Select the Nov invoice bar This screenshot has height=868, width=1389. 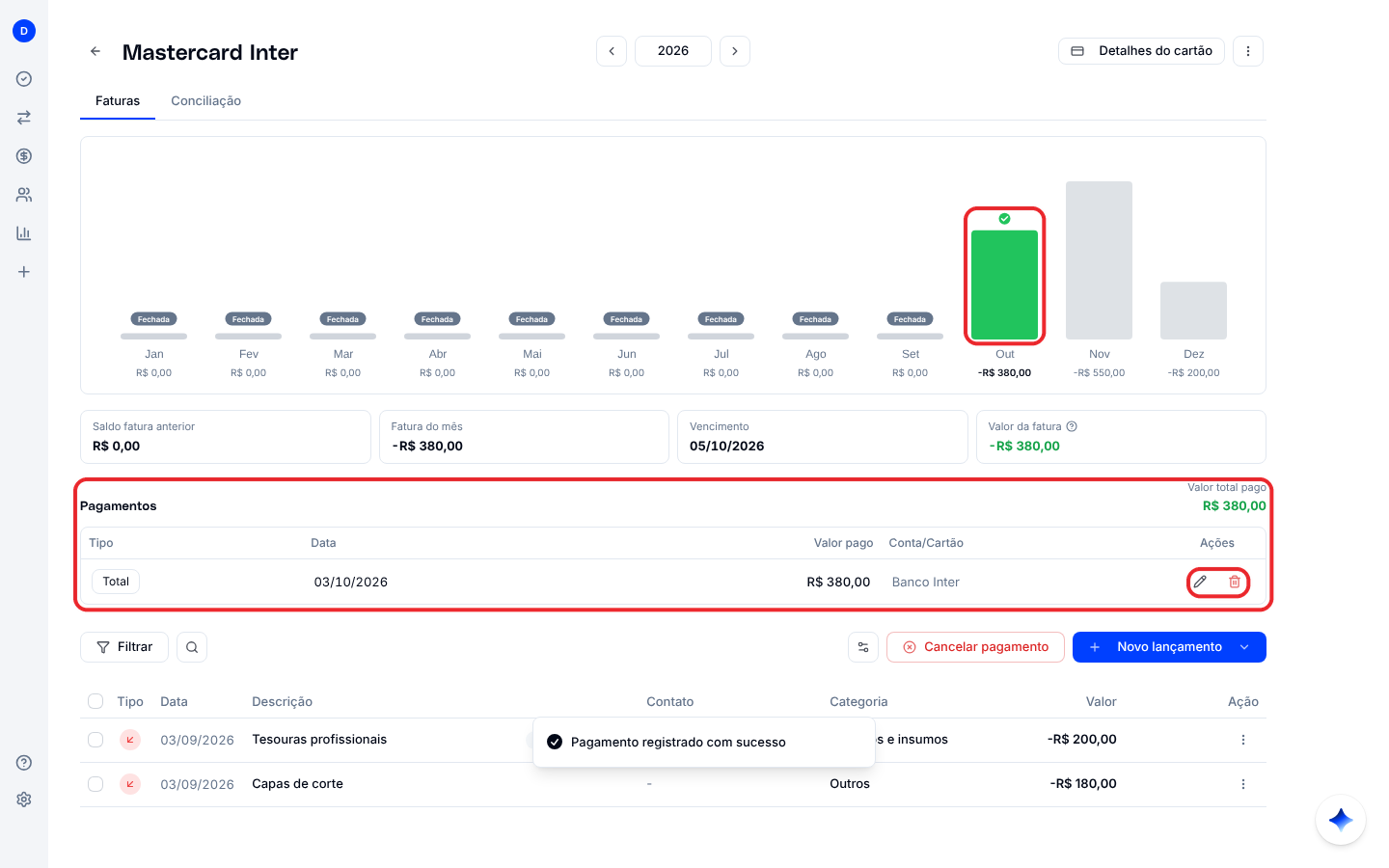pos(1099,260)
